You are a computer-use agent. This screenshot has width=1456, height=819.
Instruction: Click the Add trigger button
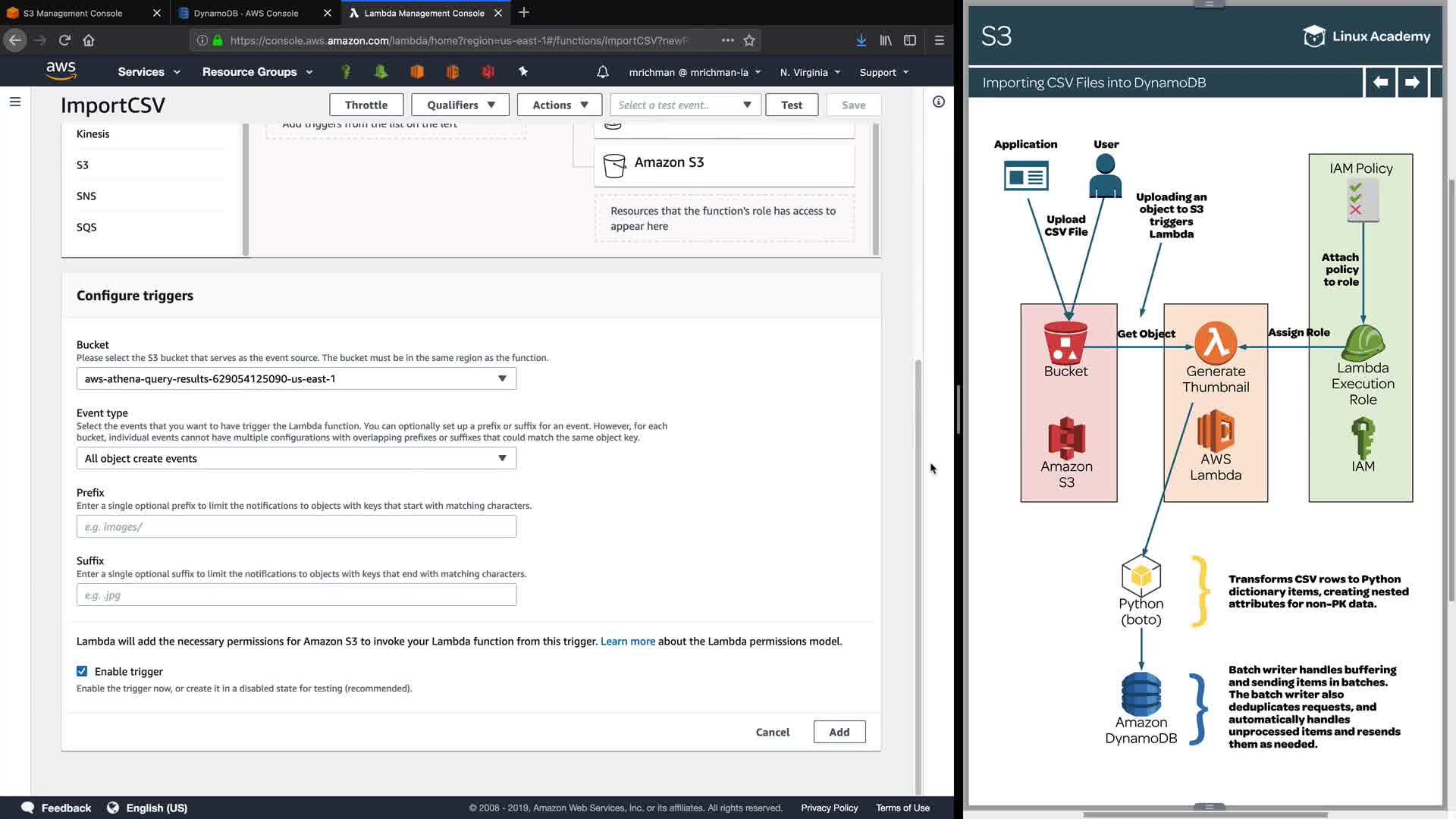click(x=839, y=732)
